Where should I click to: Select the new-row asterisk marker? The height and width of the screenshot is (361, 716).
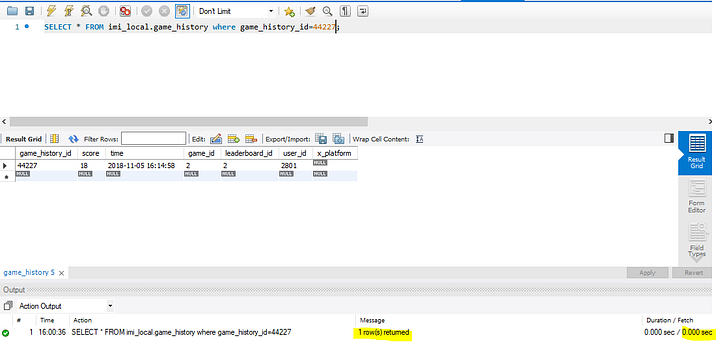6,177
